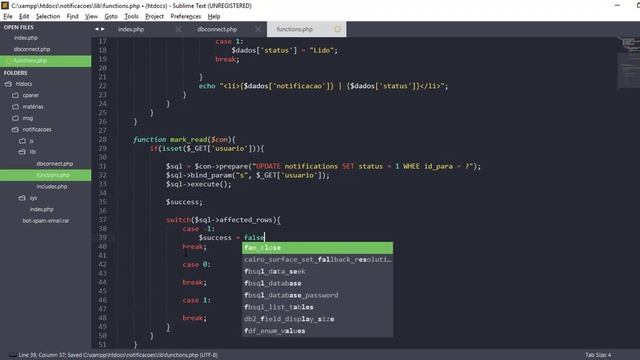Click the next tab arrow
This screenshot has width=640, height=360.
pyautogui.click(x=102, y=29)
